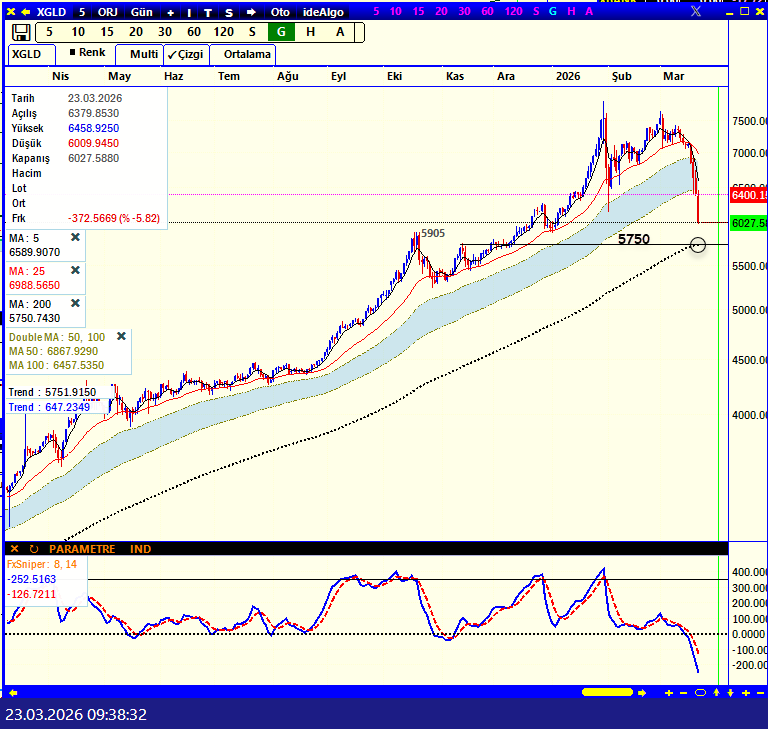Open the IND menu

141,549
